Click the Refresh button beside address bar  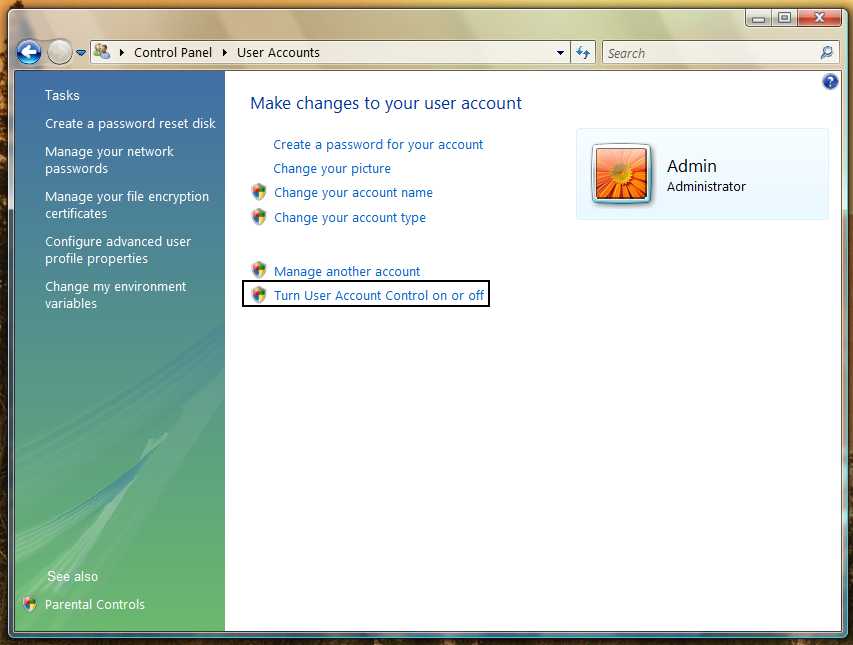[583, 53]
